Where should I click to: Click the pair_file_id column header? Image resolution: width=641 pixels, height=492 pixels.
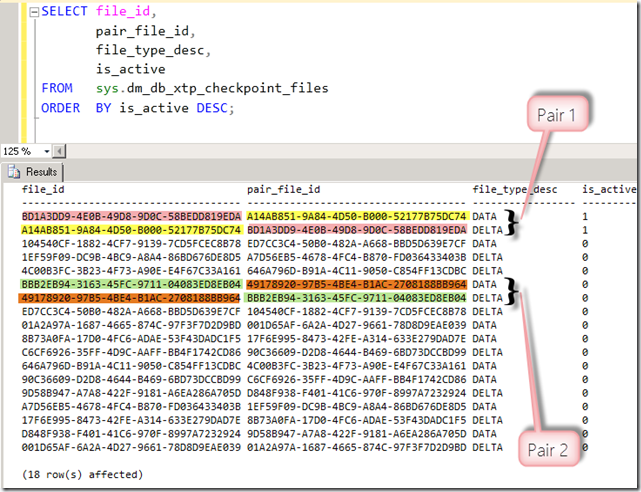coord(283,189)
